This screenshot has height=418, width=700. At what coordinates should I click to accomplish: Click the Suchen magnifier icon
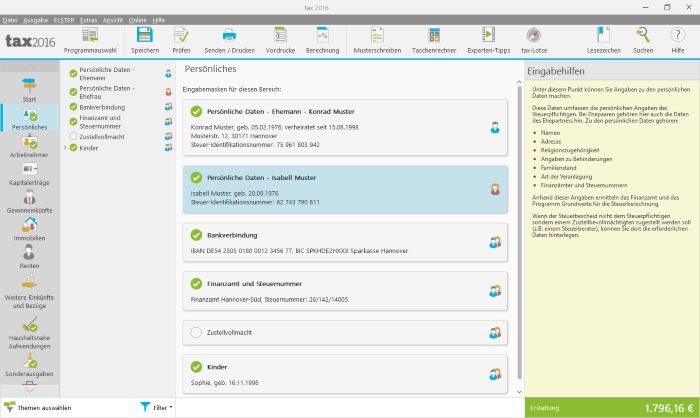click(x=643, y=35)
